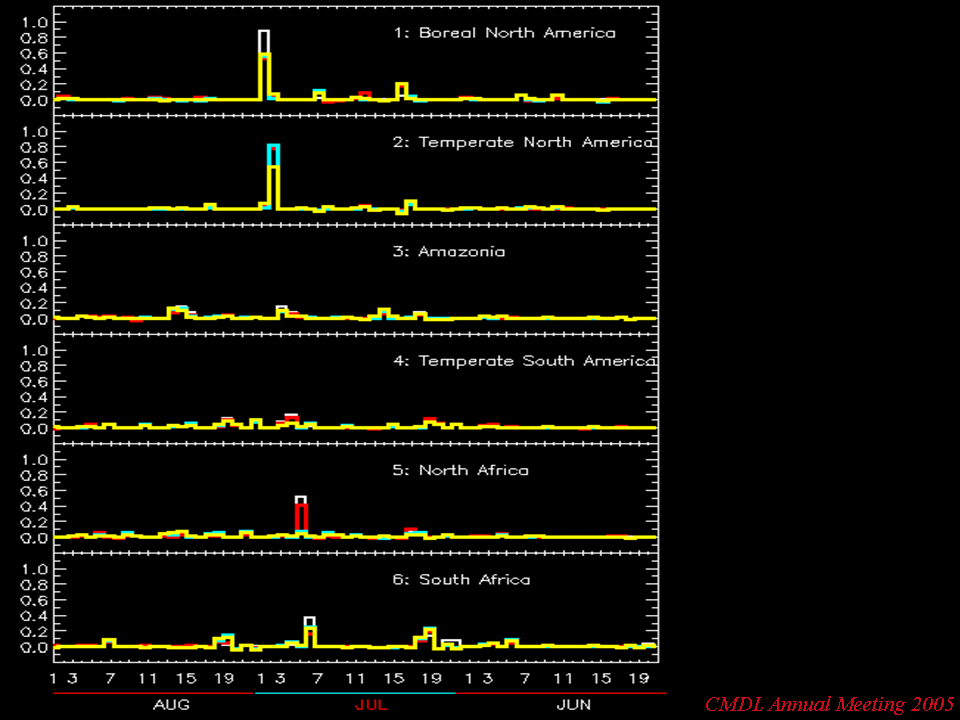
Task: Click the "6: South Africa" panel title
Action: click(x=461, y=579)
